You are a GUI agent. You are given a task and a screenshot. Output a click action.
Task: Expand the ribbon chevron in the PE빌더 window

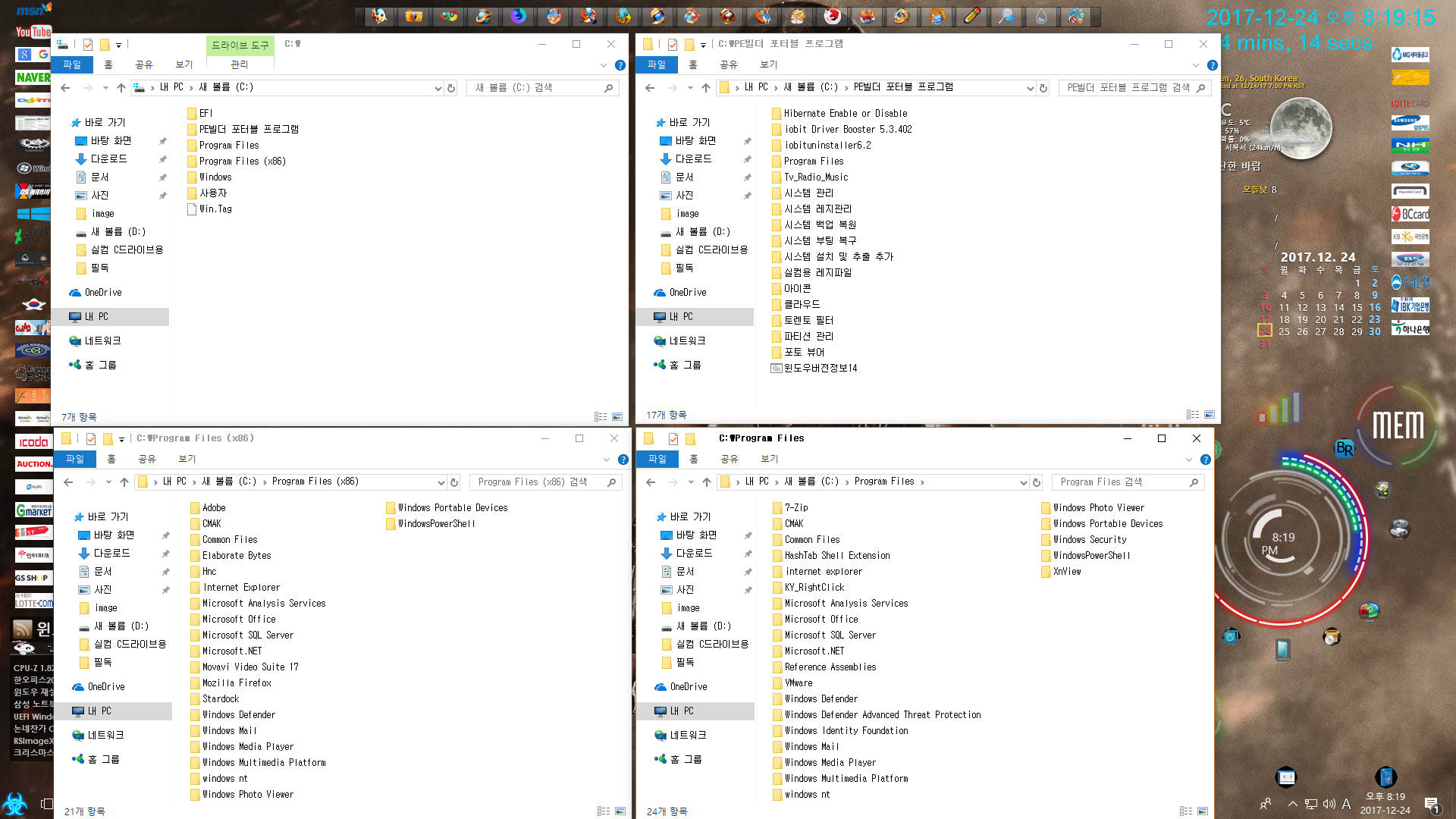[x=1196, y=65]
